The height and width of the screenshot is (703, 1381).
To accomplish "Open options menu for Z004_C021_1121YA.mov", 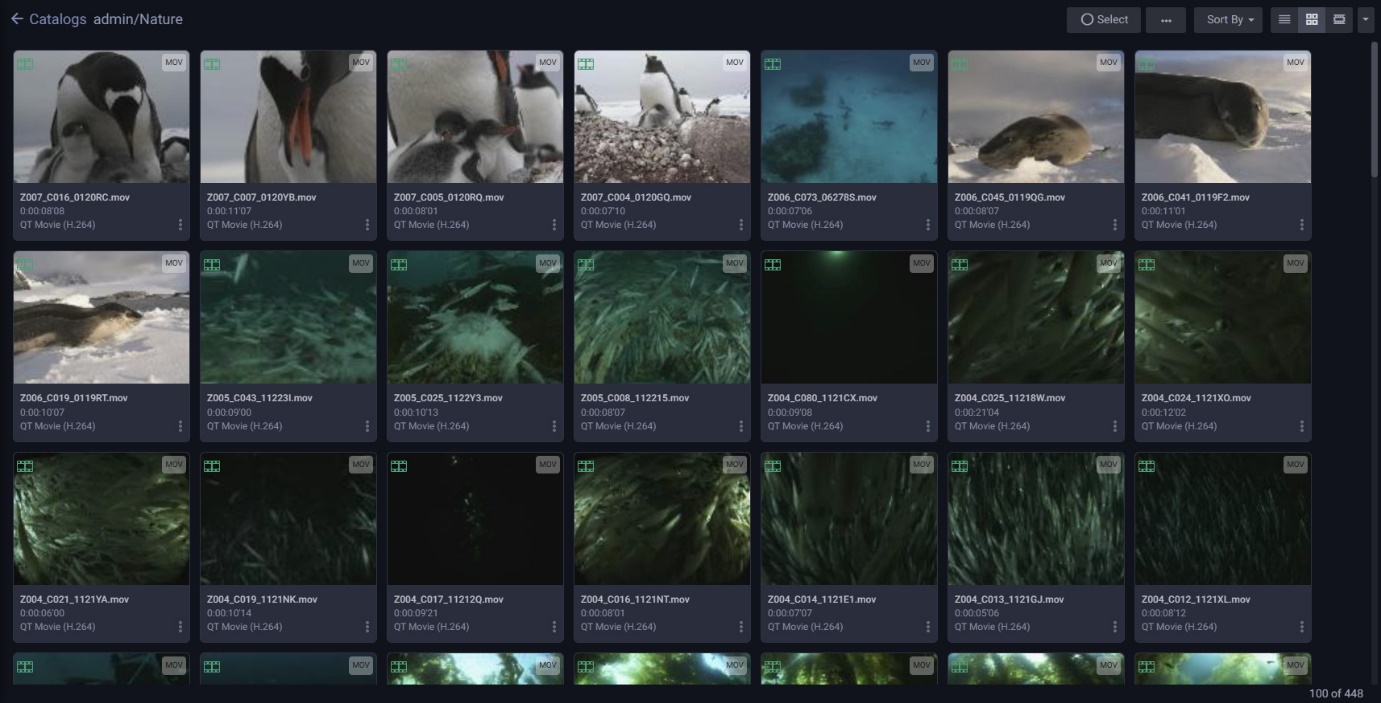I will pos(181,627).
